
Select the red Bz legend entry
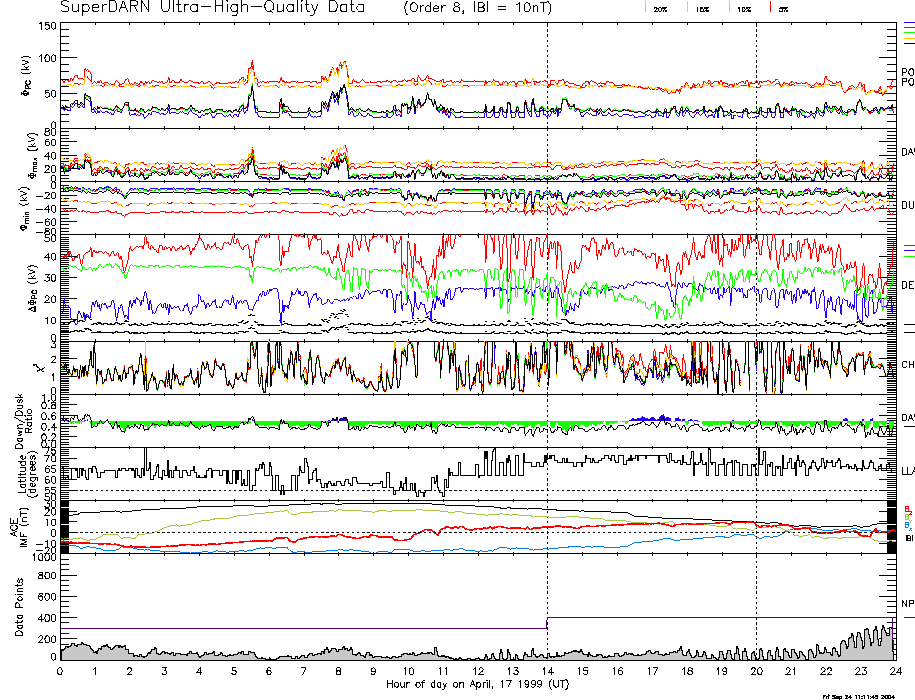coord(907,508)
